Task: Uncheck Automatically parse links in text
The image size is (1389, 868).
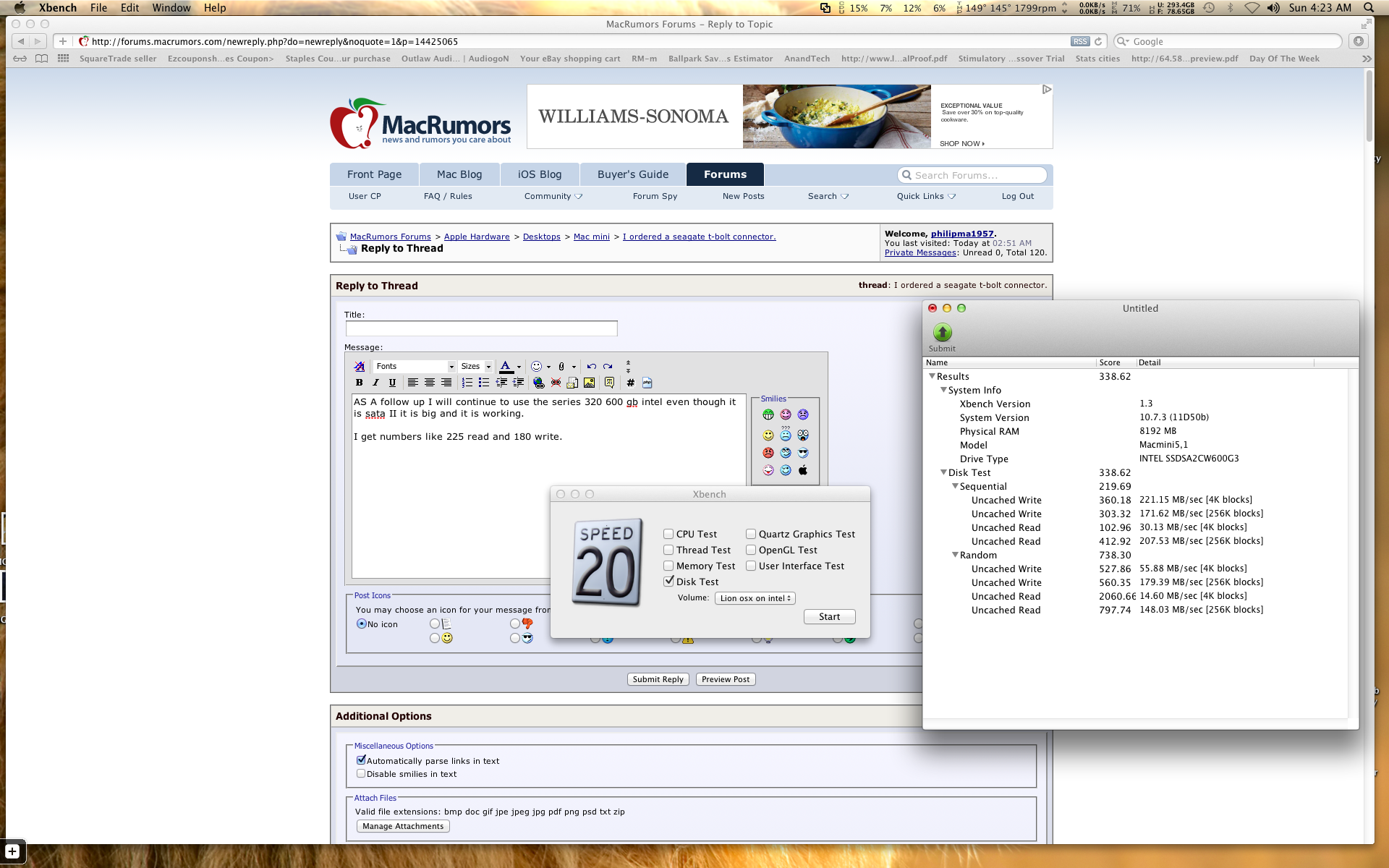Action: point(361,760)
